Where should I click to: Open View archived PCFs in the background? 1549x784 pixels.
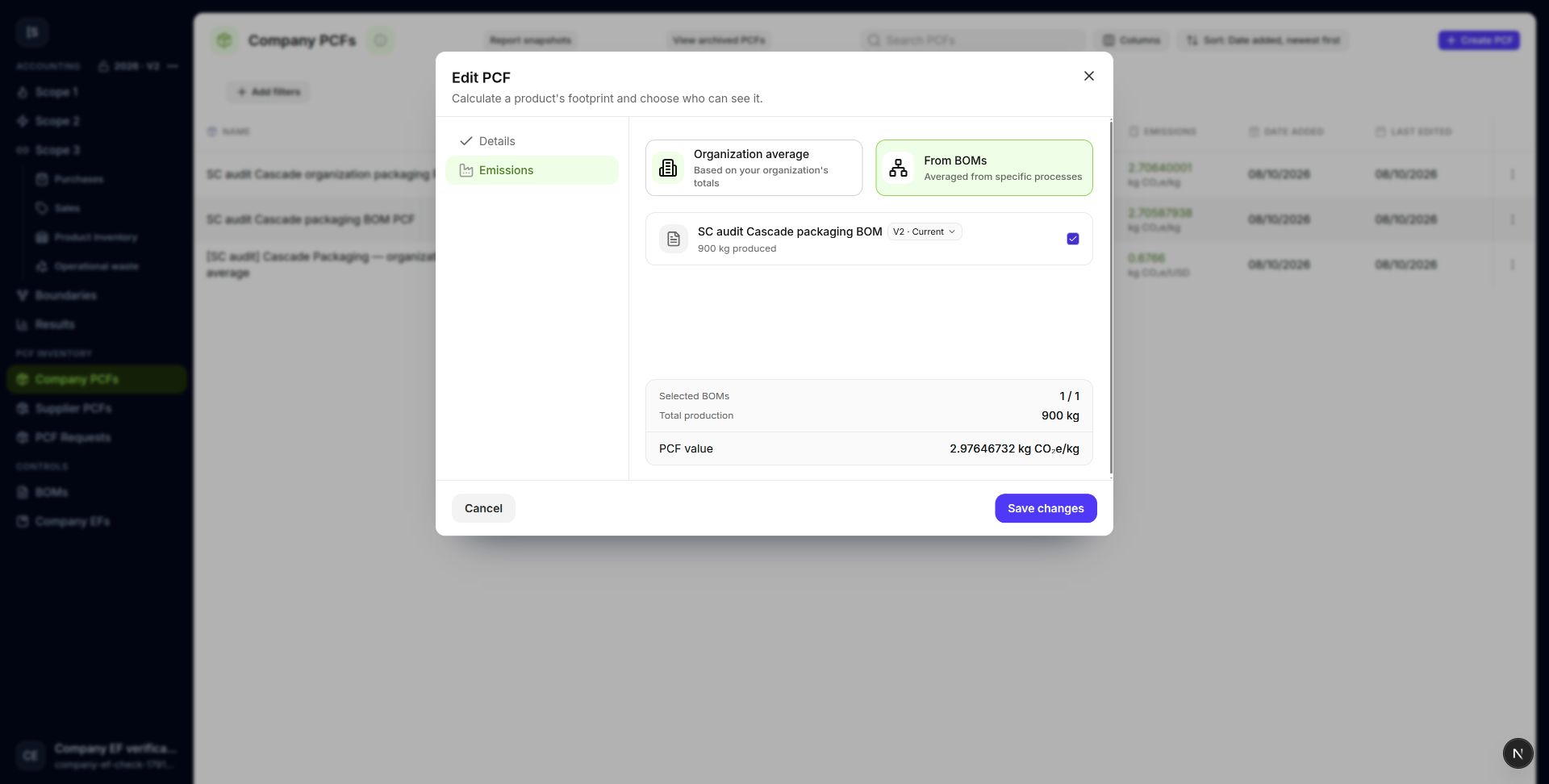[x=719, y=40]
